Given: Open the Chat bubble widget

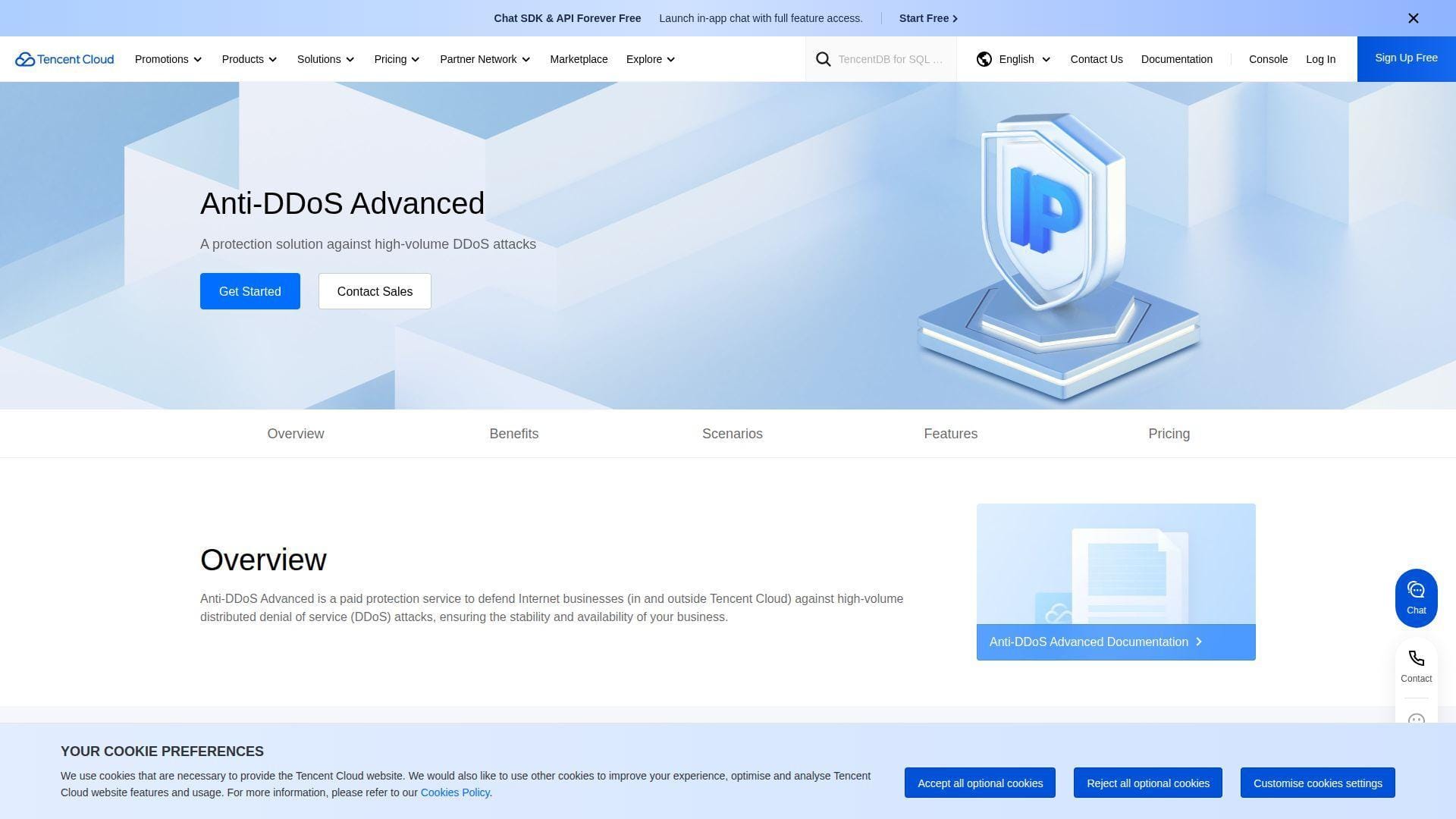Looking at the screenshot, I should (x=1417, y=598).
